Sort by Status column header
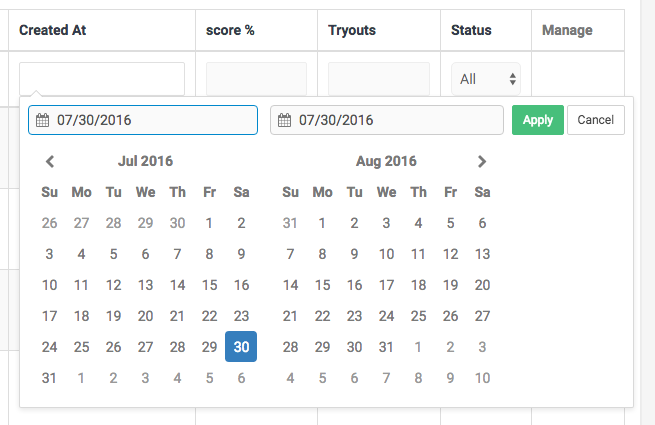Viewport: 655px width, 425px height. [x=471, y=30]
